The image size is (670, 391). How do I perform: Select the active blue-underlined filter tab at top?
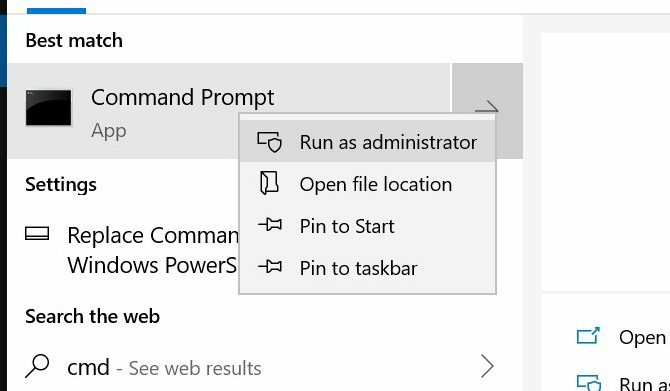point(56,6)
